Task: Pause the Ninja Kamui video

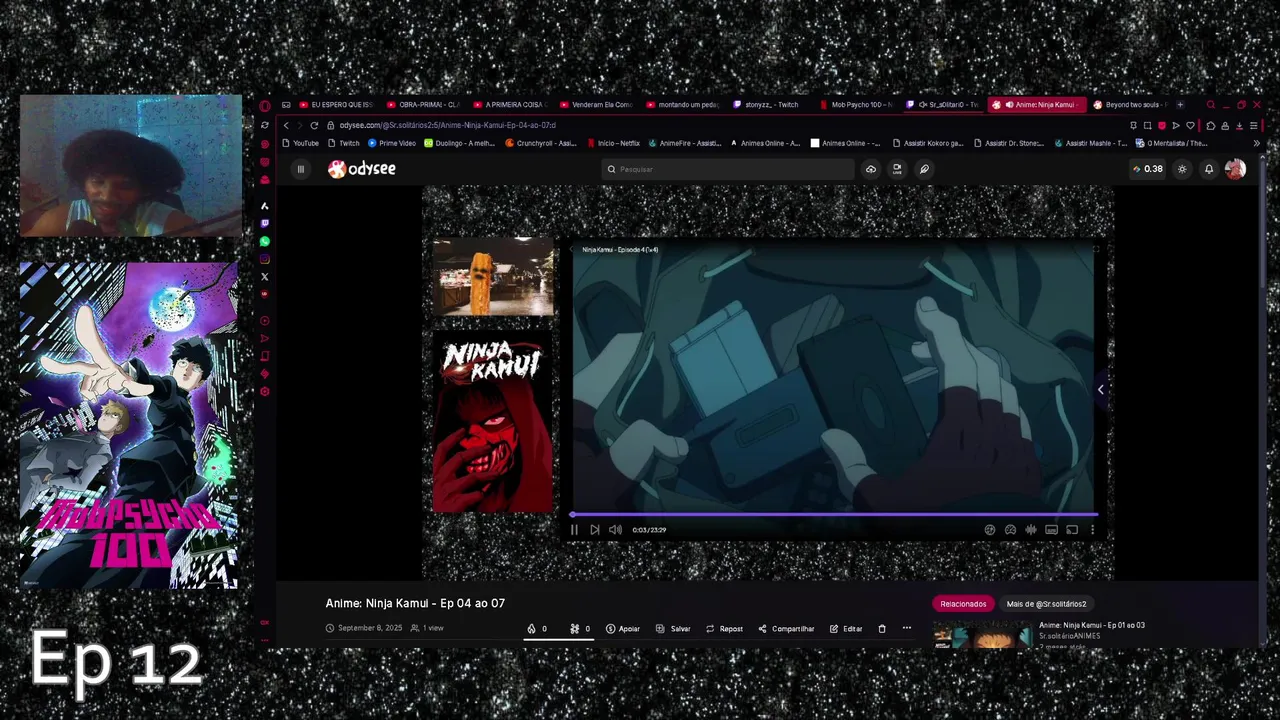Action: tap(574, 530)
